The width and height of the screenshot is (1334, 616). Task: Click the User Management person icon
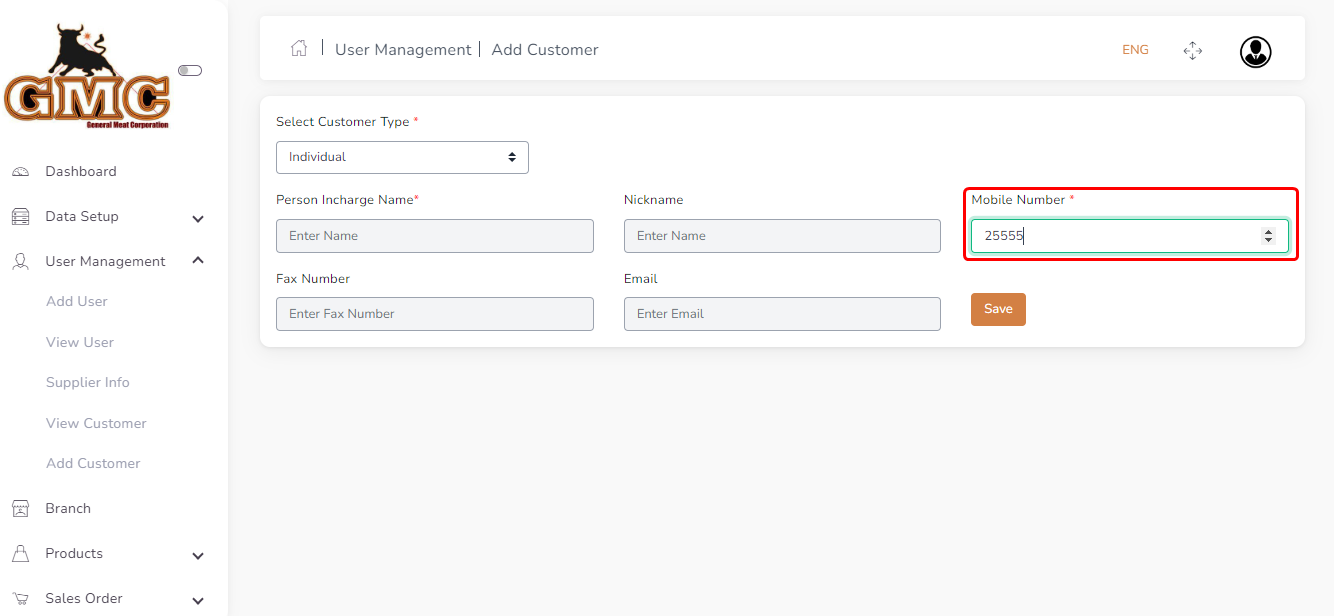[x=20, y=262]
